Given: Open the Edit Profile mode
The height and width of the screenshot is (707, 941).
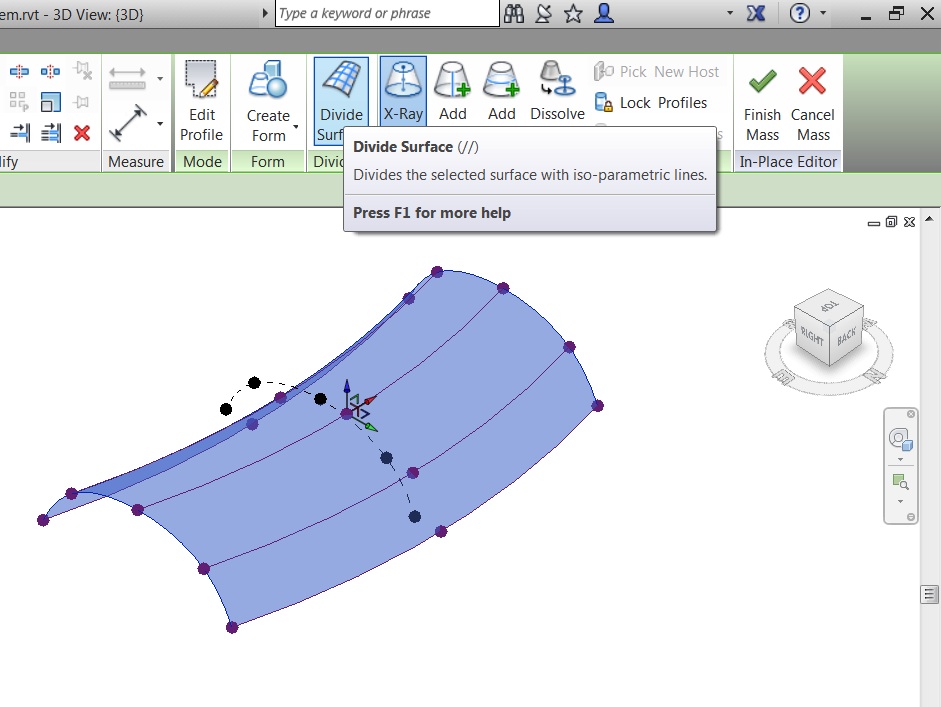Looking at the screenshot, I should tap(201, 95).
